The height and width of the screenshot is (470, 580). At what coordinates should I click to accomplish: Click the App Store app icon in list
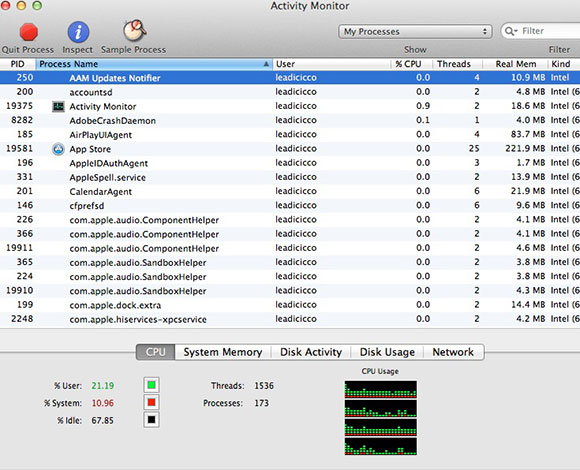point(58,149)
